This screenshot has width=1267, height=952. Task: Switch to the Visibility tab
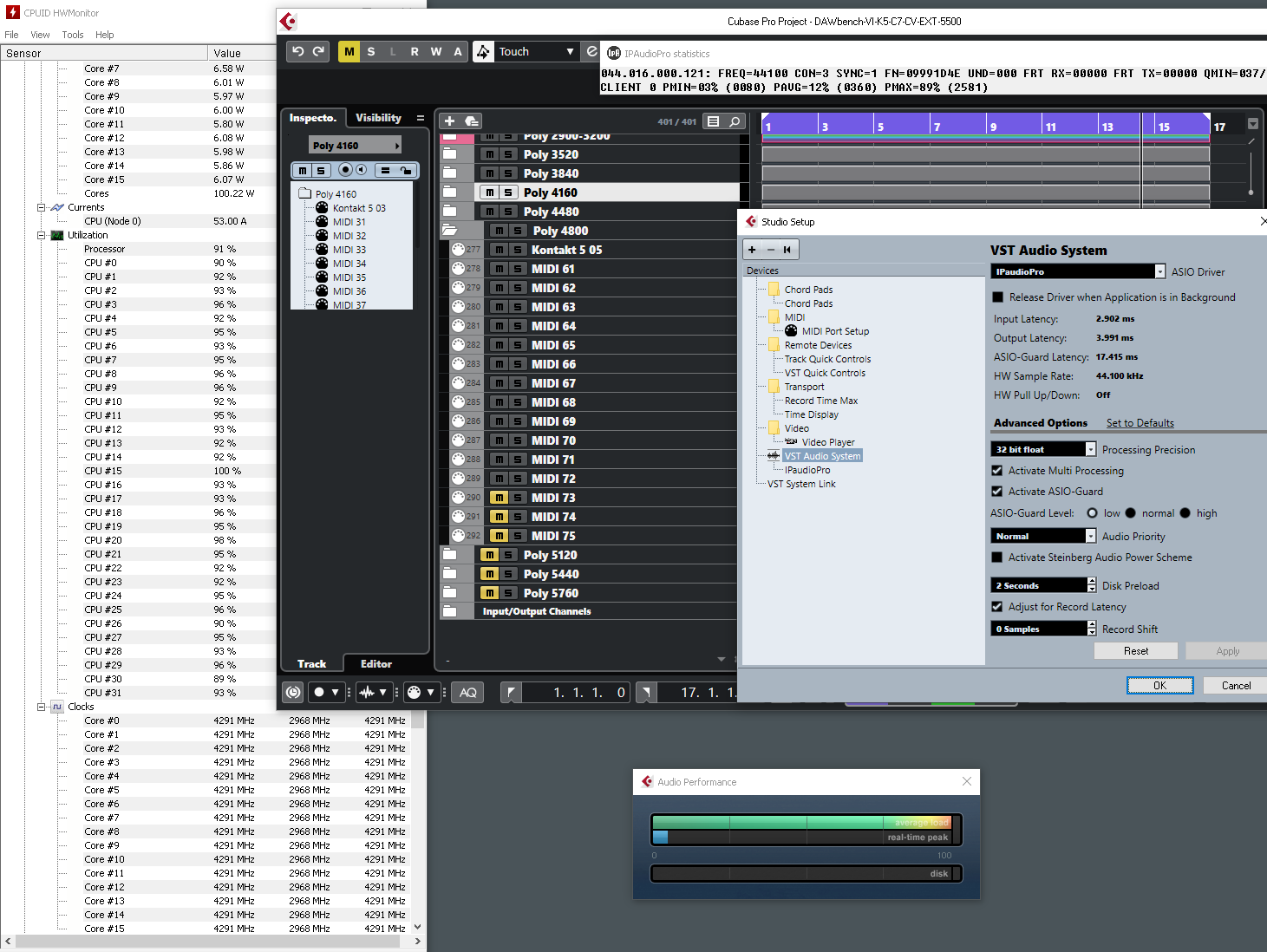[378, 117]
